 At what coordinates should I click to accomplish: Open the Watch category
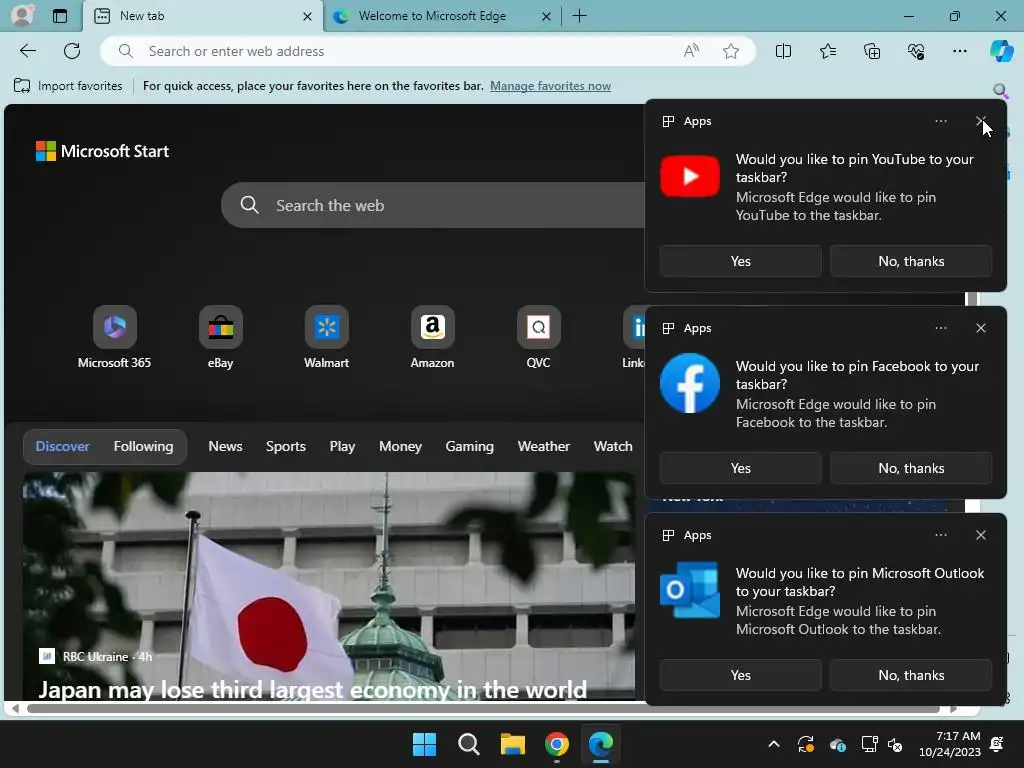click(613, 446)
